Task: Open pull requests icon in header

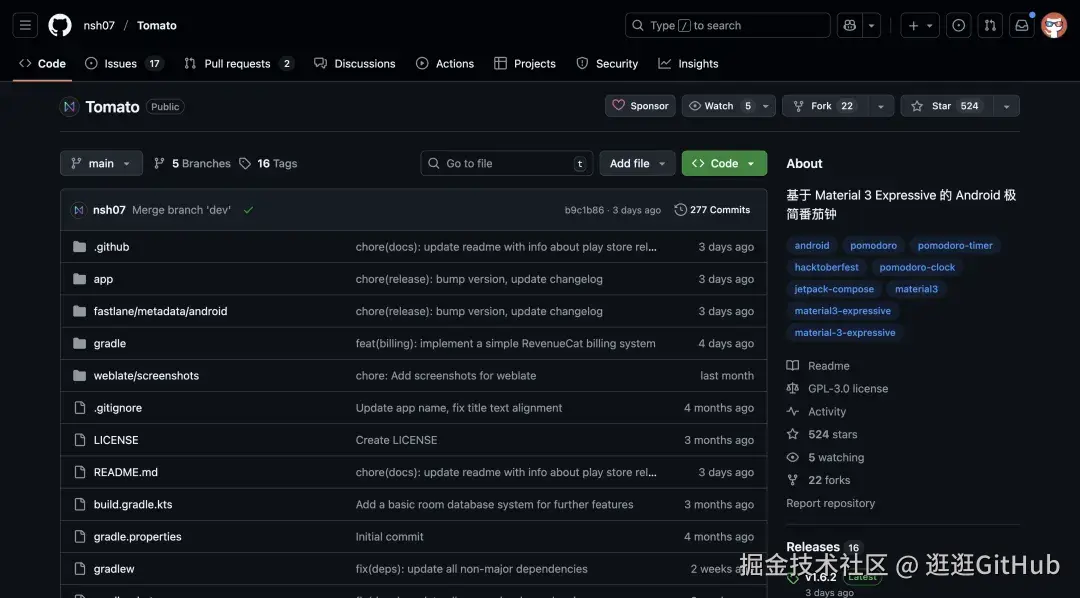Action: coord(990,25)
